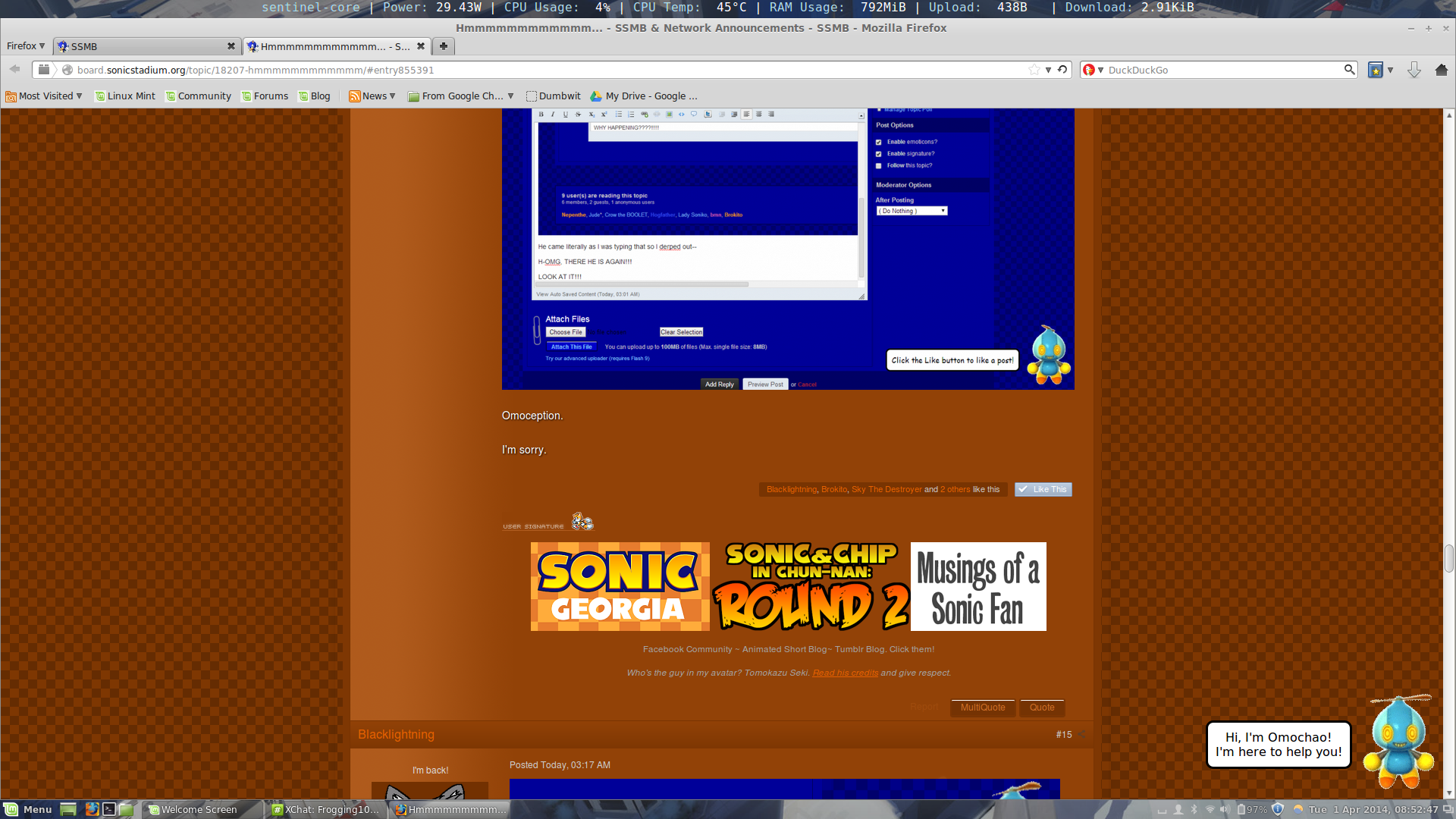Expand the News feed bookmark
1456x819 pixels.
pos(372,96)
